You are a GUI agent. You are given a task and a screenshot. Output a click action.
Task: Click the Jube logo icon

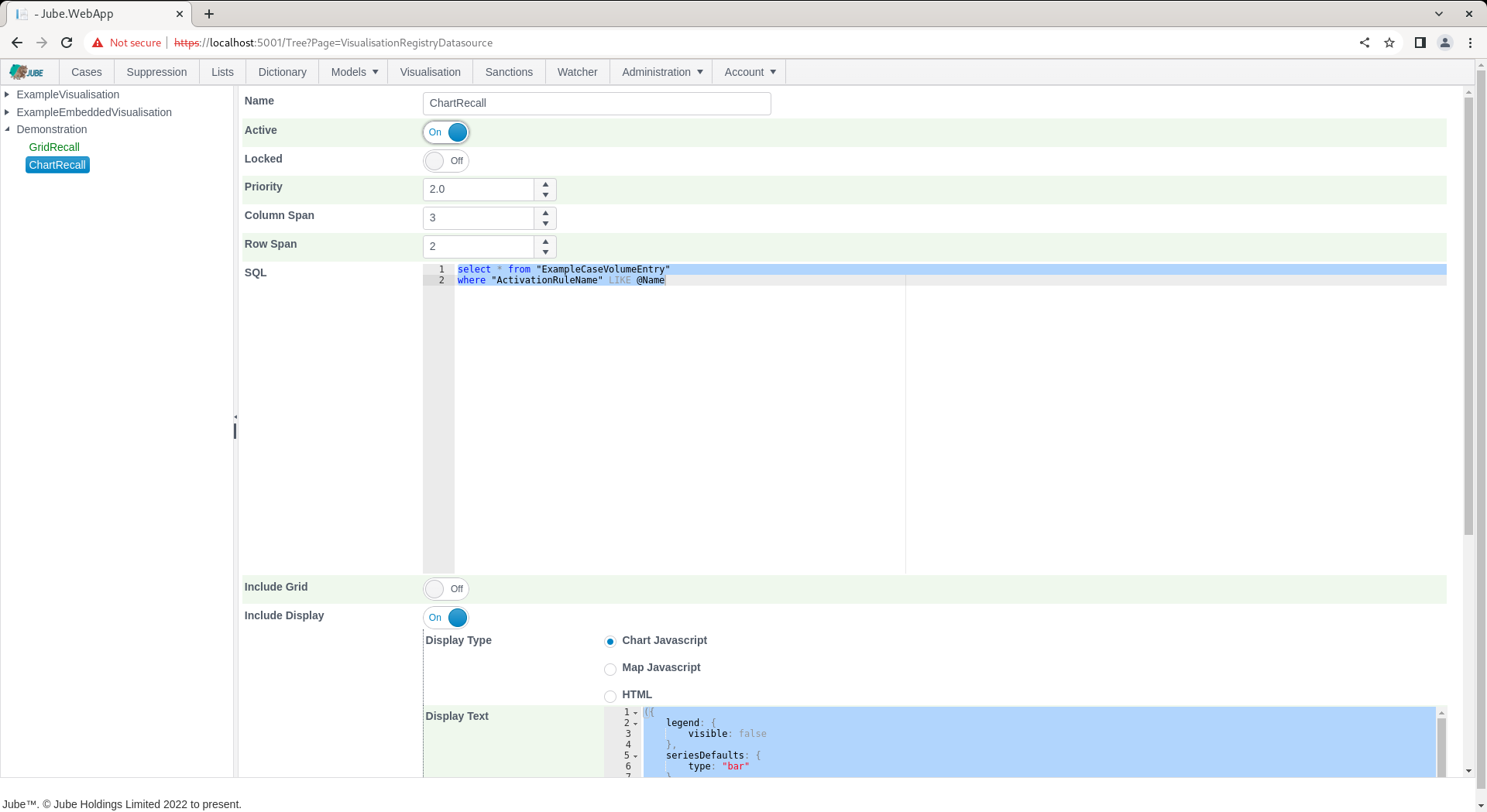27,72
